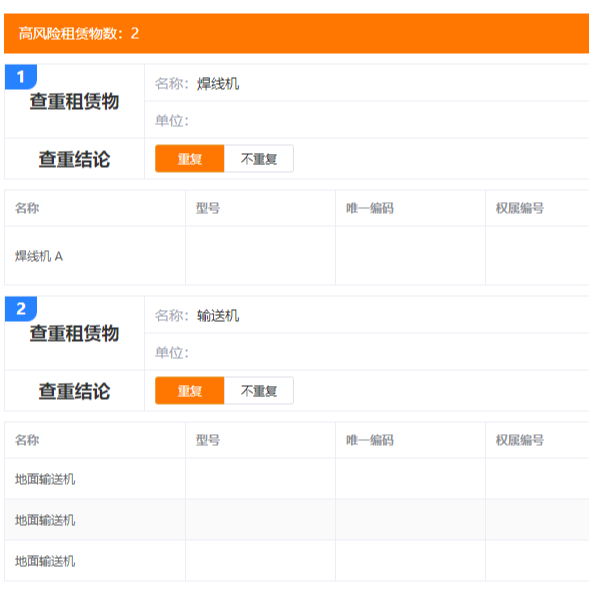Screen dimensions: 589x592
Task: Click 名称 column header in first table
Action: pyautogui.click(x=27, y=208)
